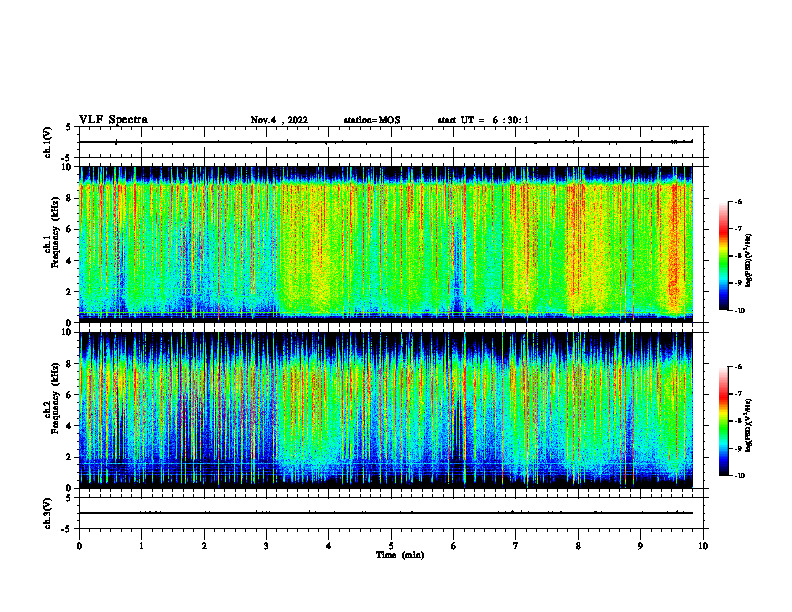Click the ch.2 colorbar "log(PSD)" label

[x=749, y=426]
